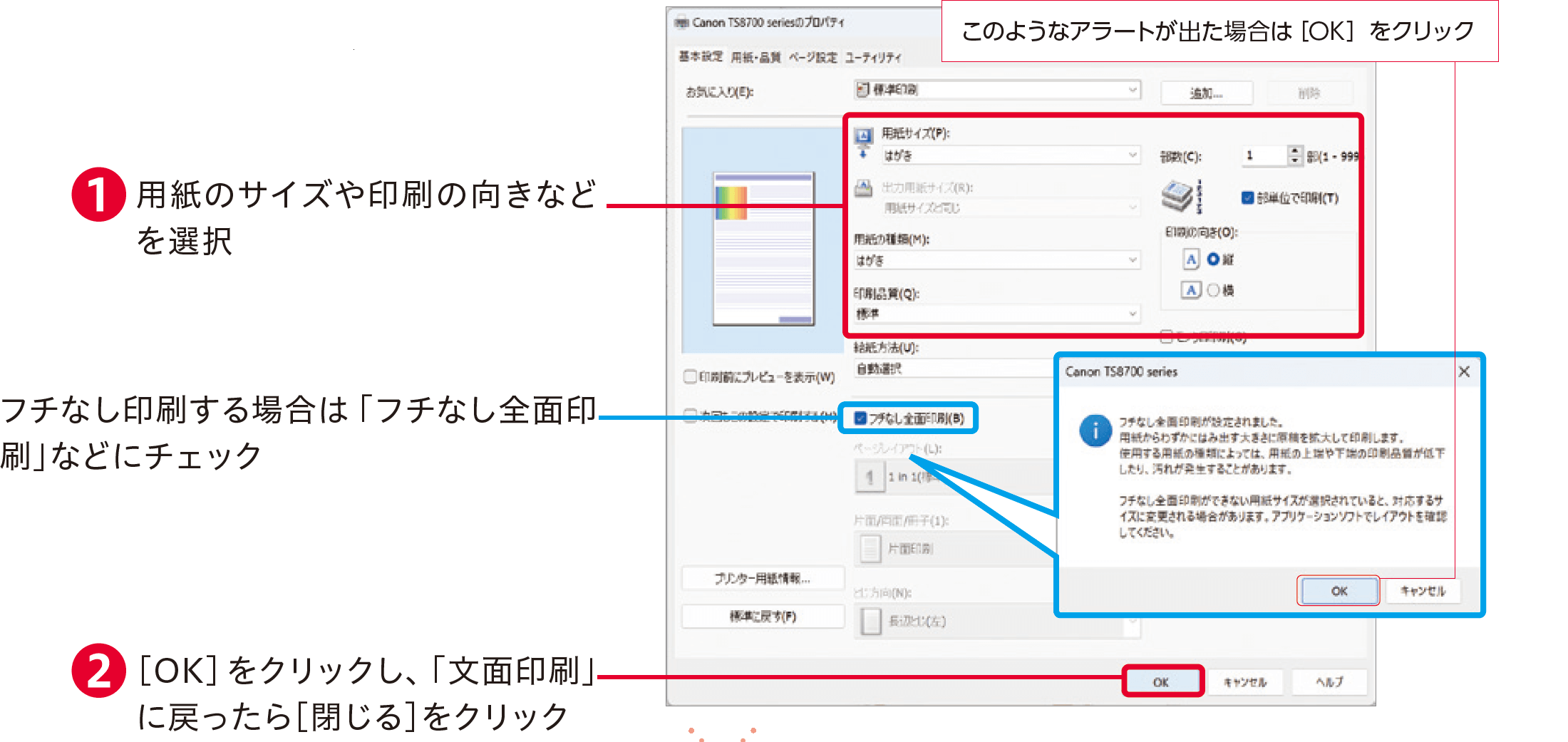Image resolution: width=1568 pixels, height=742 pixels.
Task: Click the landscape orientation page icon
Action: point(1191,290)
